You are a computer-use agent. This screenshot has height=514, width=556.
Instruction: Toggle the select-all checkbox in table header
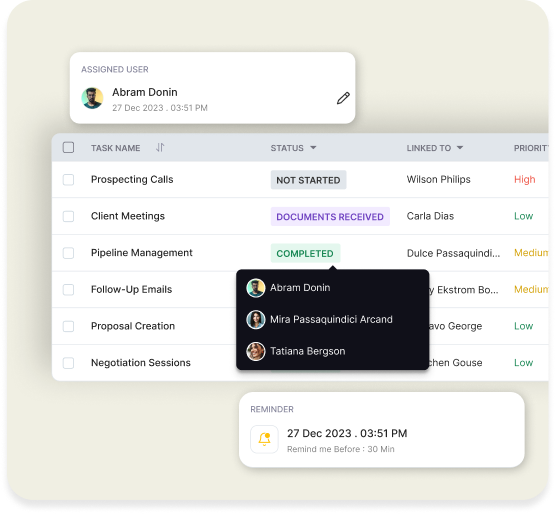(x=68, y=147)
